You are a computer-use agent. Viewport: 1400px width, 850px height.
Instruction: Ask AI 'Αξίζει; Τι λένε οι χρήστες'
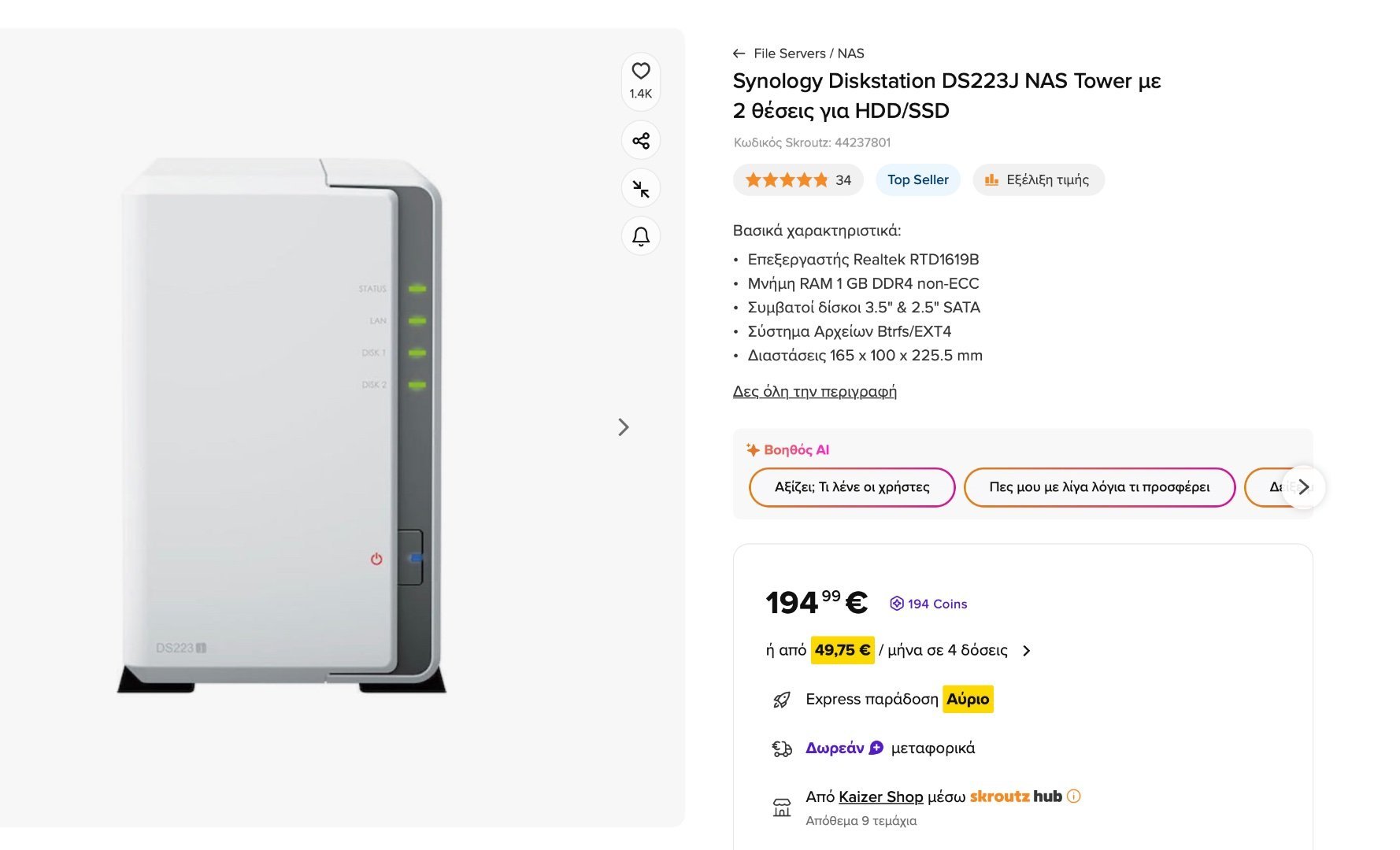(852, 487)
